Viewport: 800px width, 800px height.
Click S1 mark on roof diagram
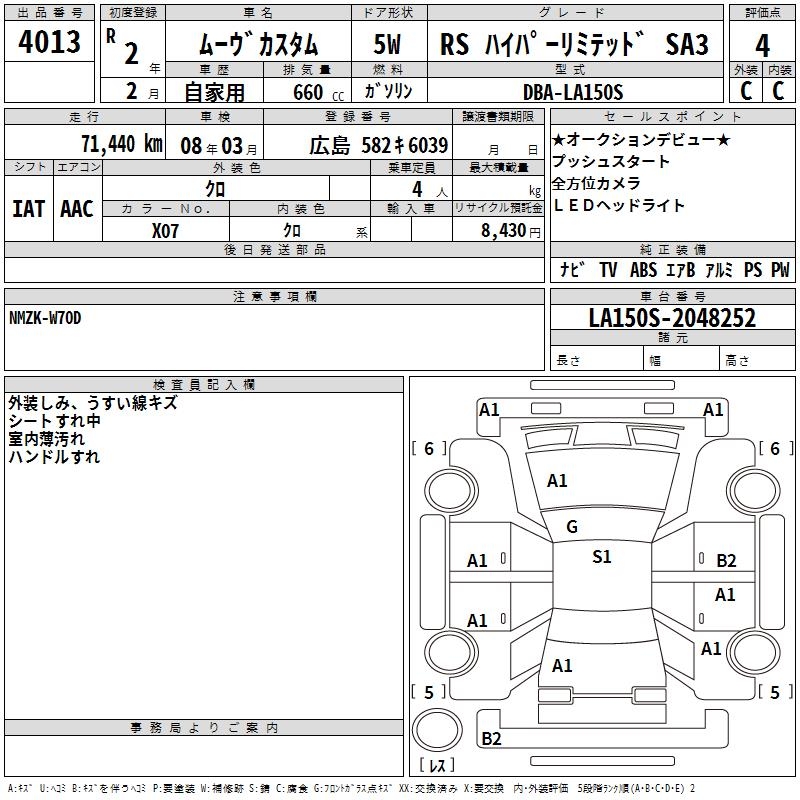tap(602, 557)
